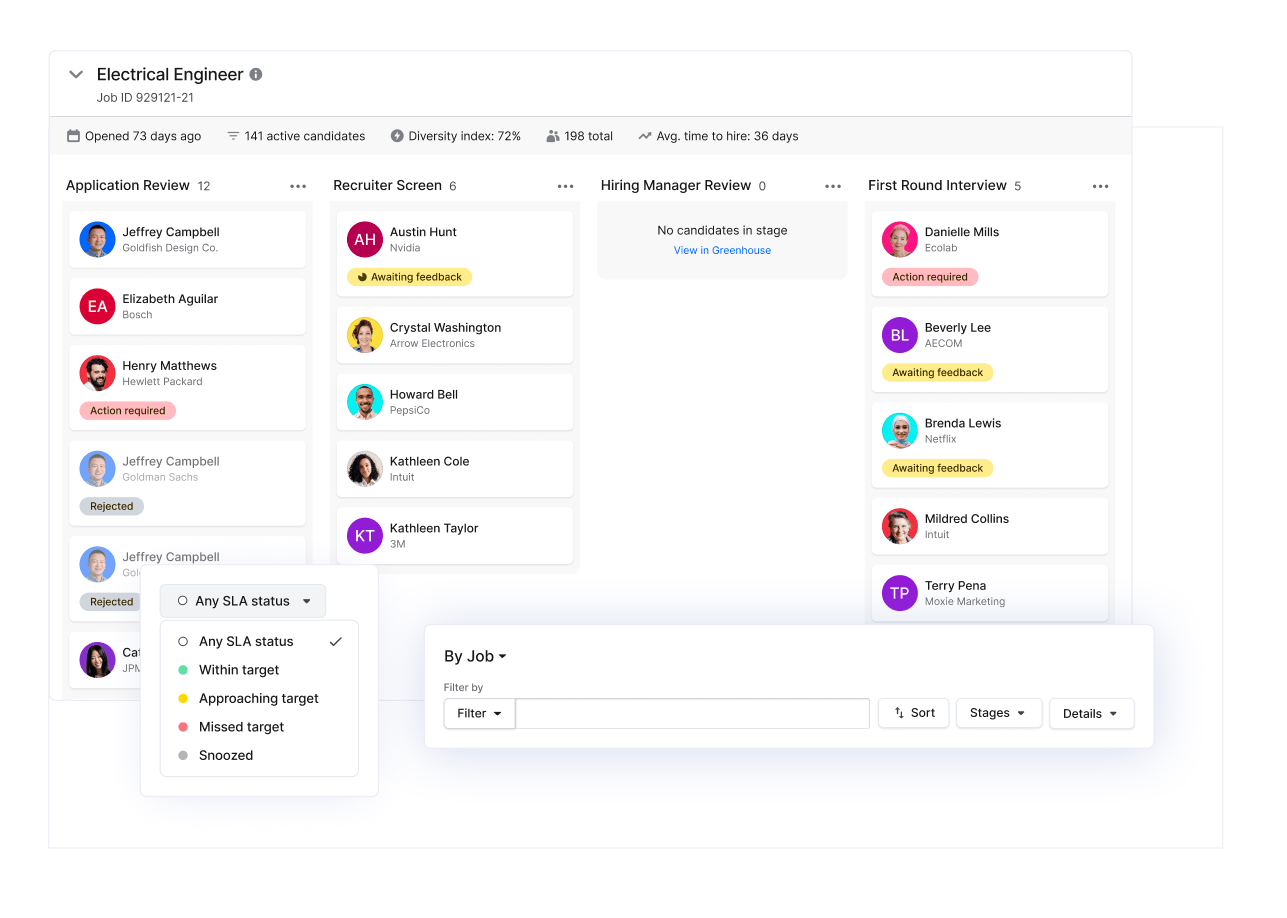Follow the View in Greenhouse link
The height and width of the screenshot is (918, 1287).
(722, 250)
